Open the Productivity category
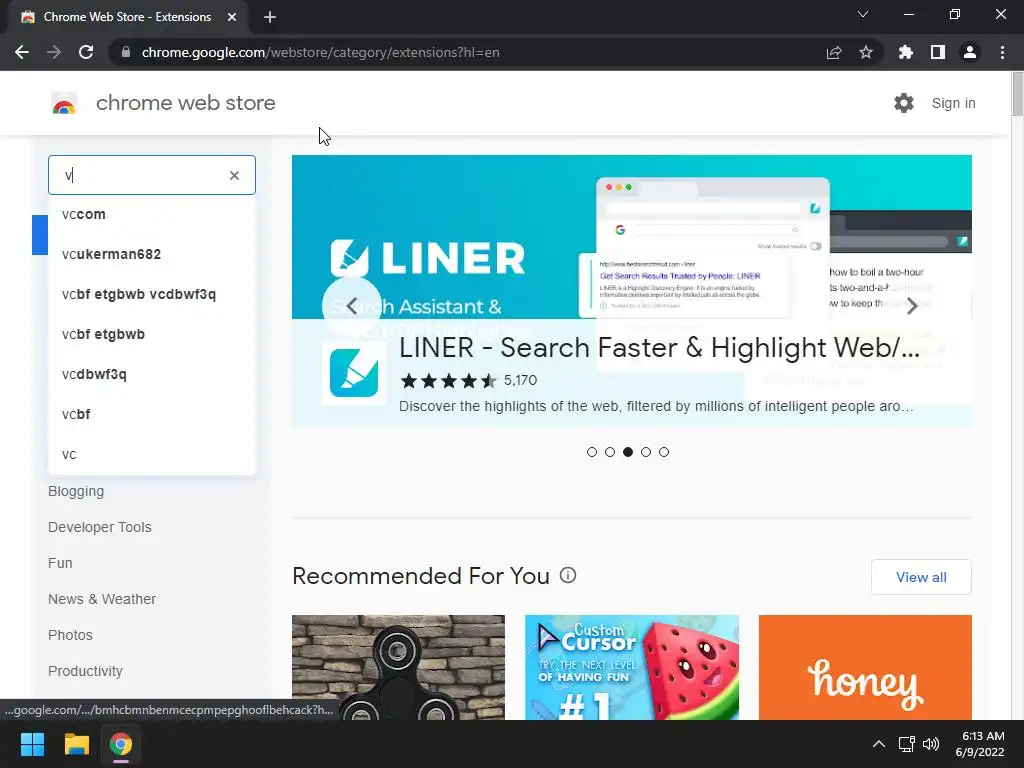 tap(85, 671)
